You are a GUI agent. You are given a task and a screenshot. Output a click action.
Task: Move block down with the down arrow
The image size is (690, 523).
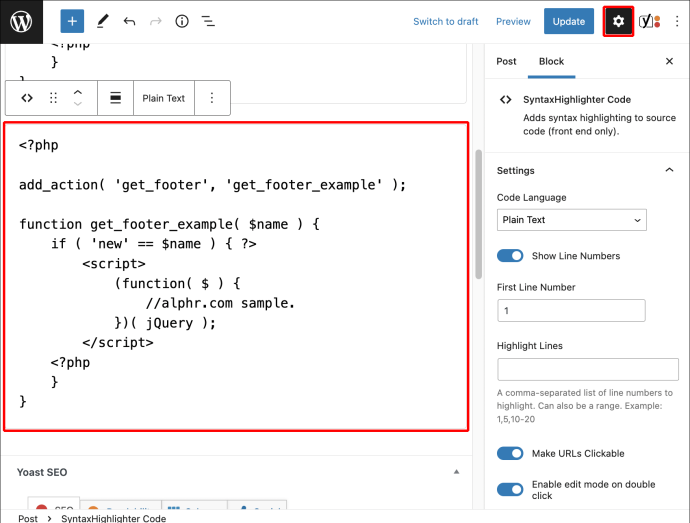click(78, 104)
